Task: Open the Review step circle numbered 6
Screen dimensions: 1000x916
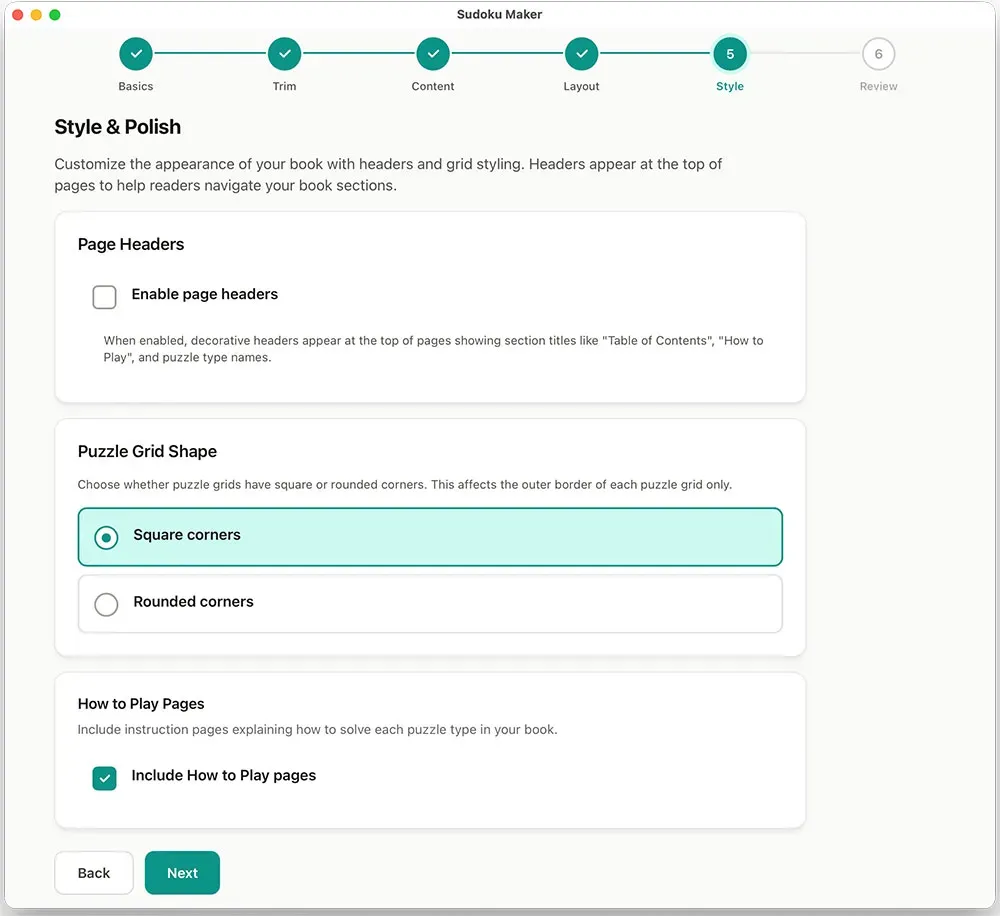Action: pyautogui.click(x=878, y=54)
